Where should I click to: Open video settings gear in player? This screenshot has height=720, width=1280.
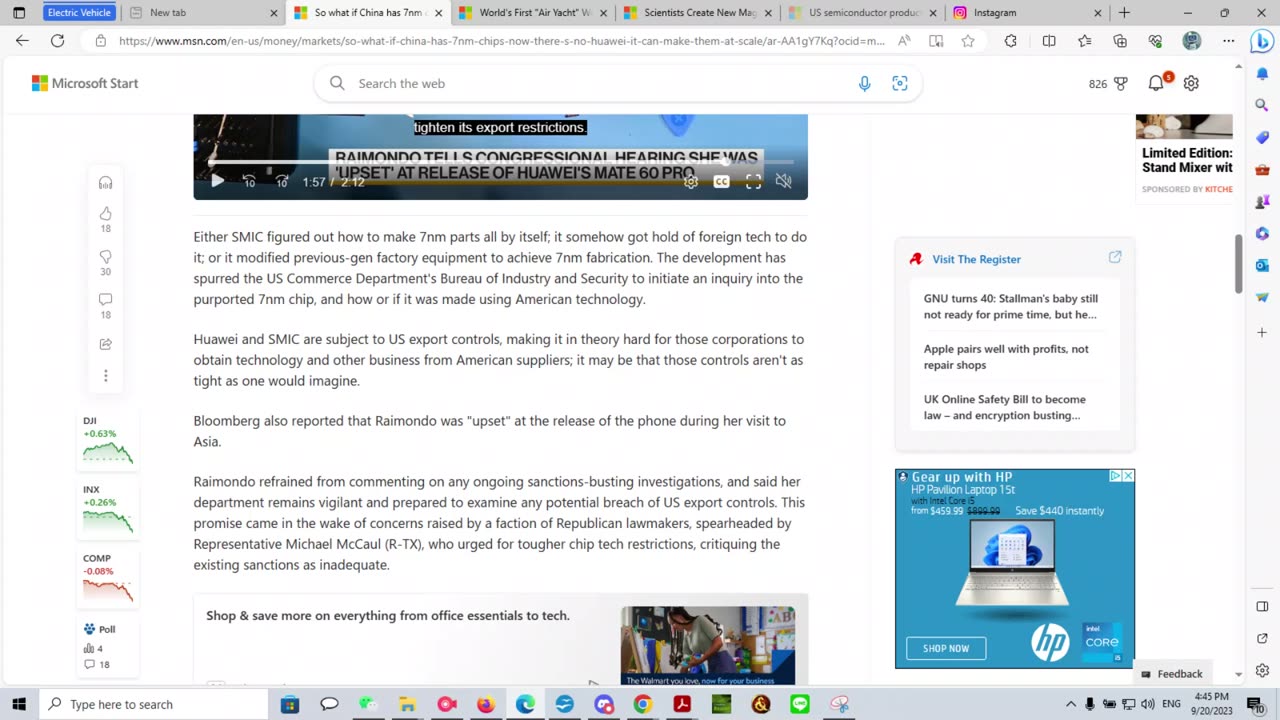[690, 181]
